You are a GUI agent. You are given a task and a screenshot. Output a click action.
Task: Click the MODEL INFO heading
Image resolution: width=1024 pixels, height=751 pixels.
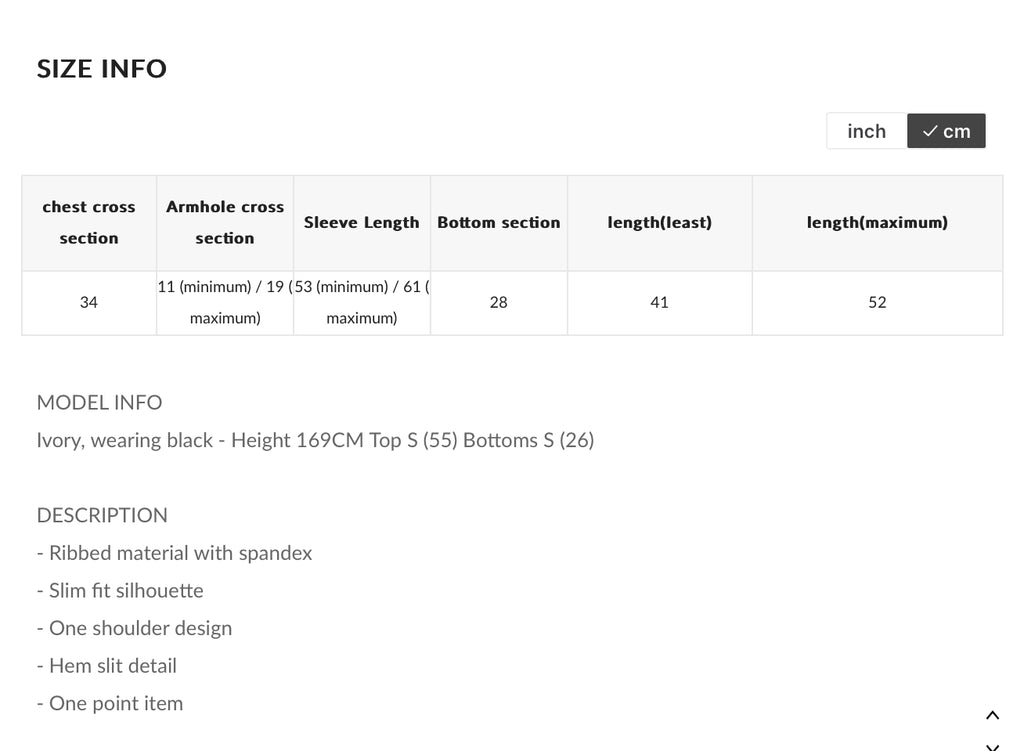click(x=99, y=402)
